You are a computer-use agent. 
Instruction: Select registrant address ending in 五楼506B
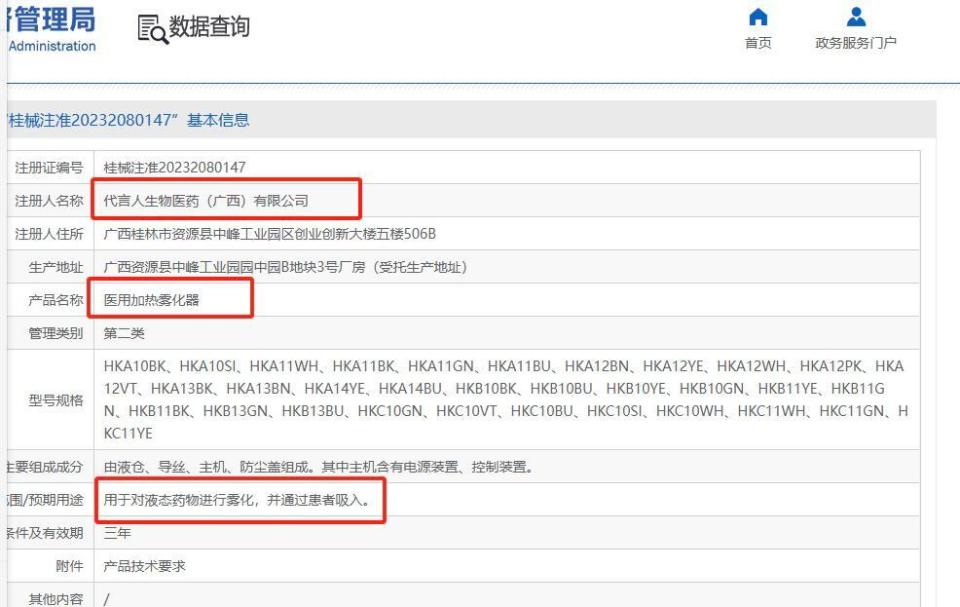click(269, 234)
